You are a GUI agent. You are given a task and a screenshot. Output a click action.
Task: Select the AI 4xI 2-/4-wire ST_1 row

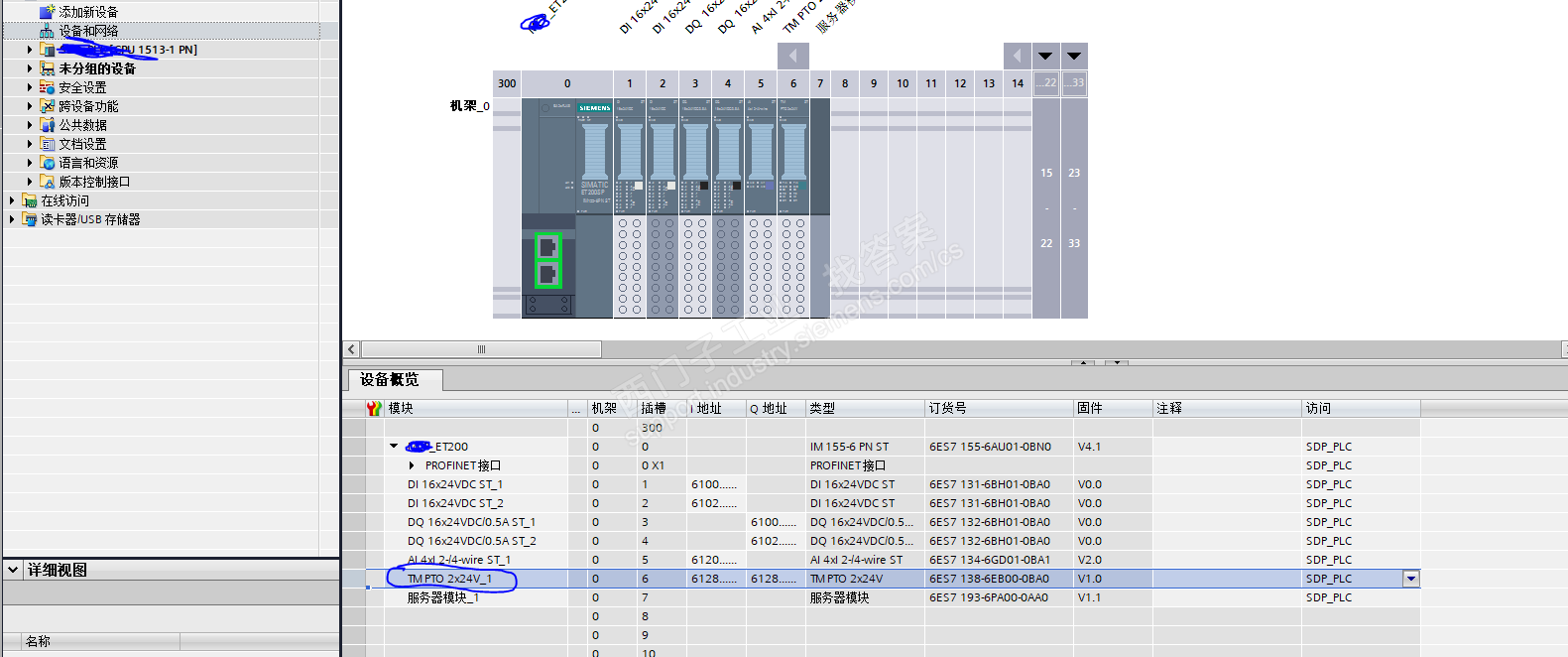tap(882, 560)
